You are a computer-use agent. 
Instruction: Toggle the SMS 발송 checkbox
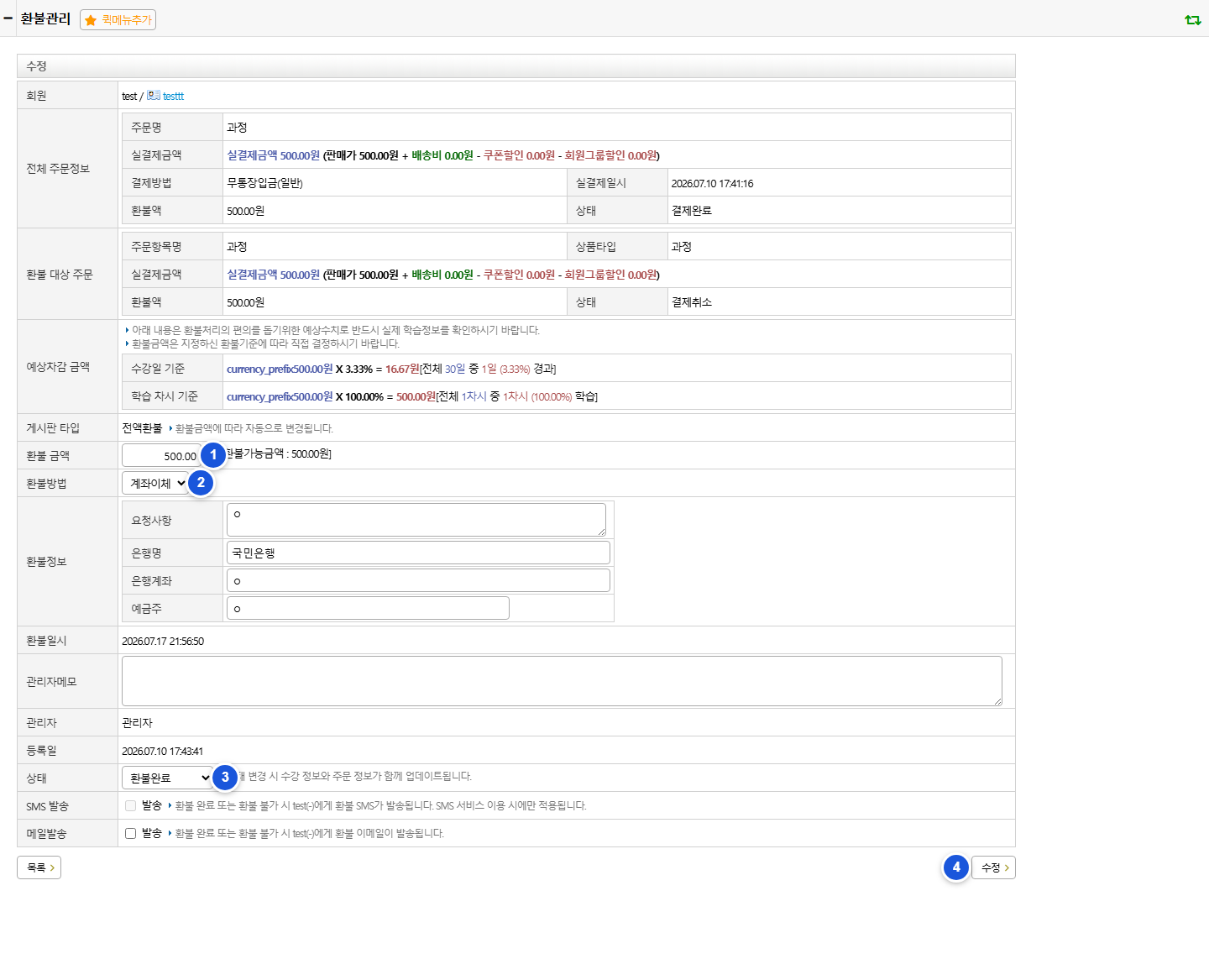[x=130, y=805]
